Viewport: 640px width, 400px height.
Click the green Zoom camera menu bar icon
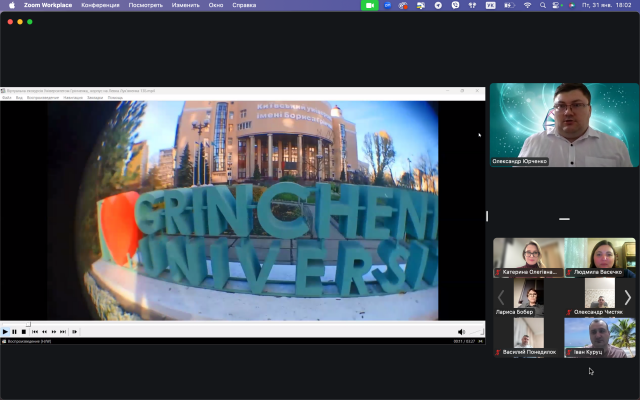click(x=370, y=5)
